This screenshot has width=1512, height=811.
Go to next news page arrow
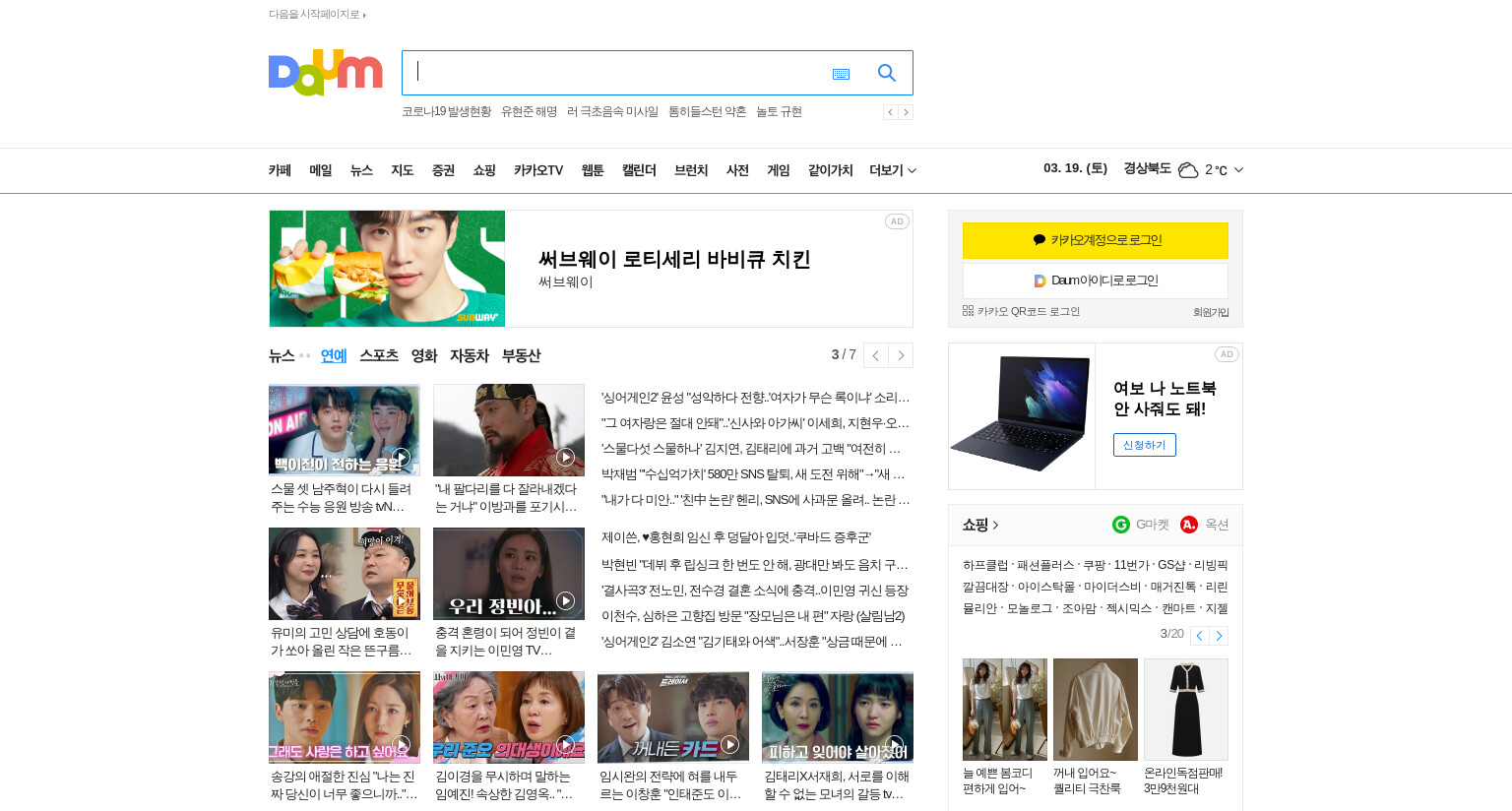point(901,355)
